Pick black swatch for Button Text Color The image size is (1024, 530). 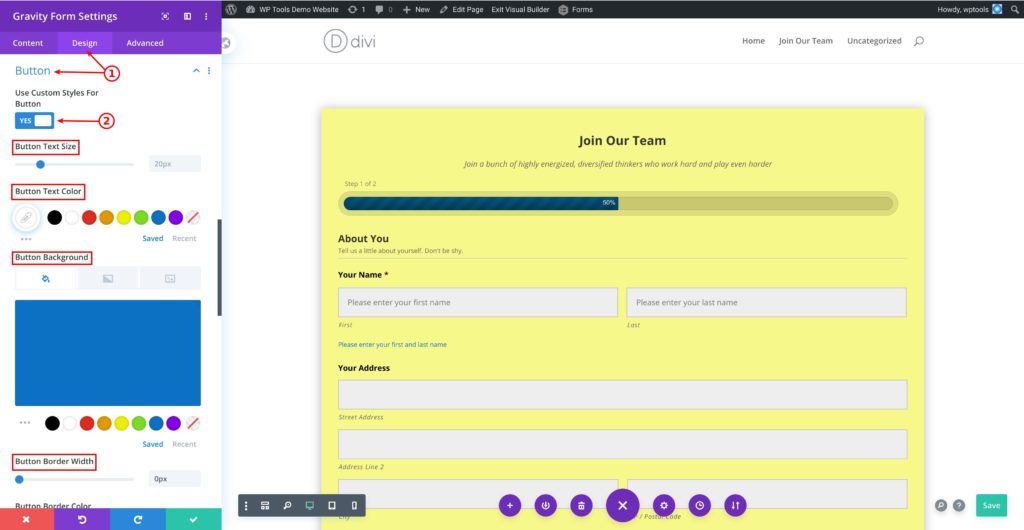55,218
